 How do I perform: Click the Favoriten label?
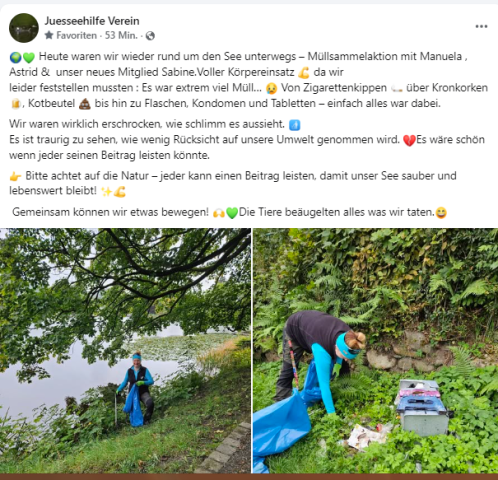[x=76, y=35]
